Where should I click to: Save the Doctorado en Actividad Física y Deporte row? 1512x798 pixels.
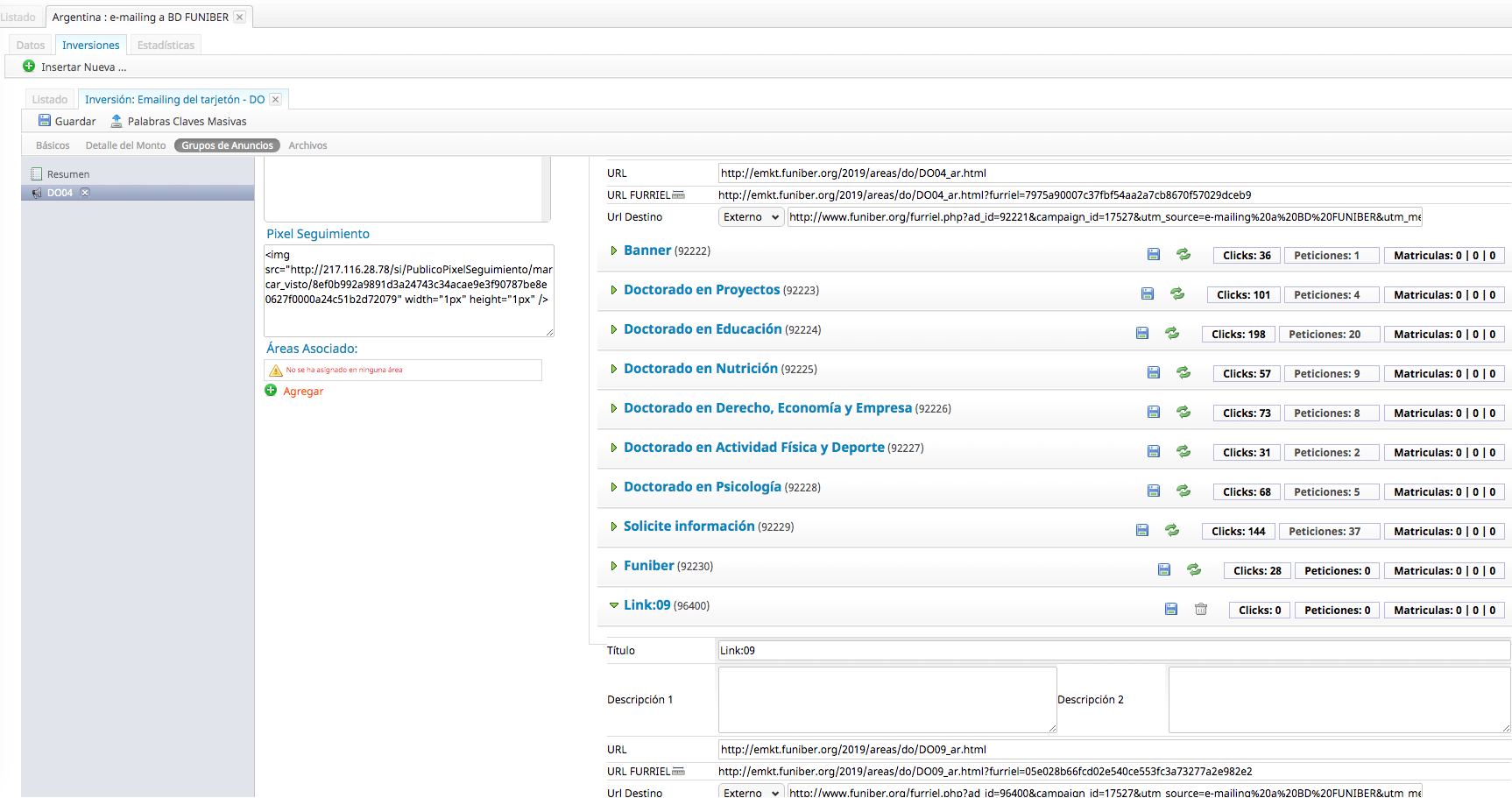coord(1153,451)
